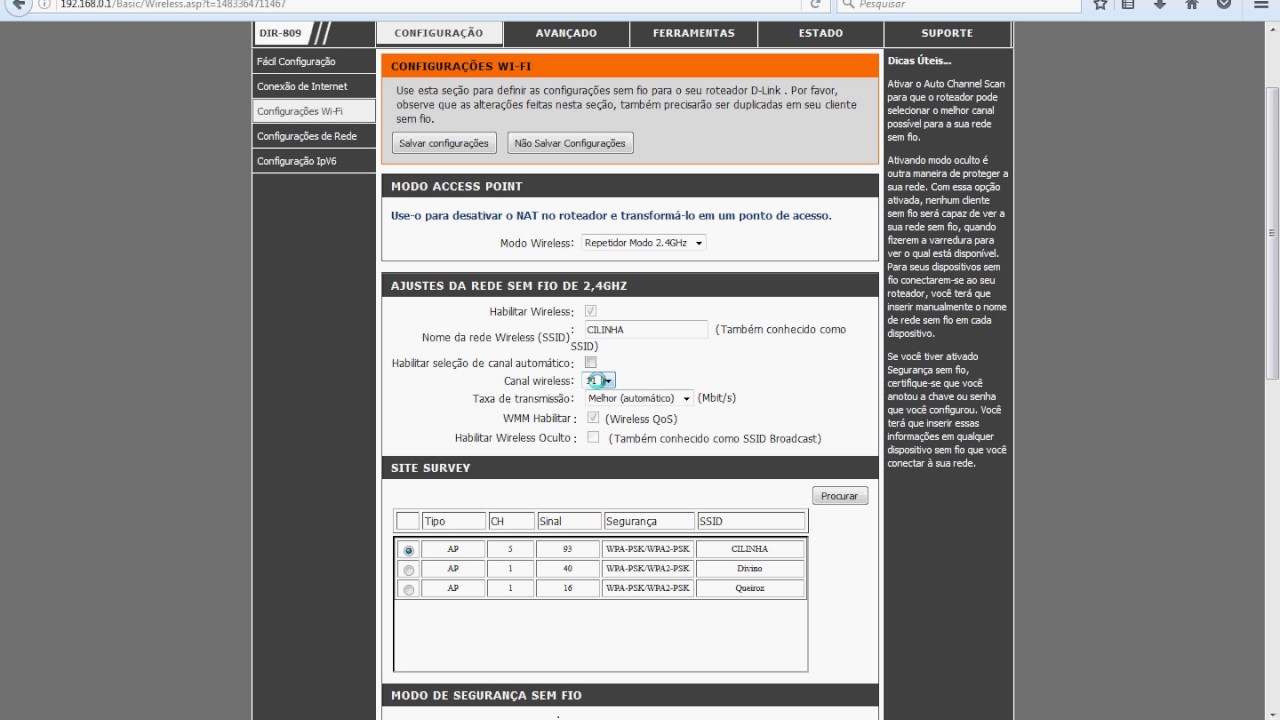Click the MODO ACCESS POINT heading

pyautogui.click(x=456, y=186)
